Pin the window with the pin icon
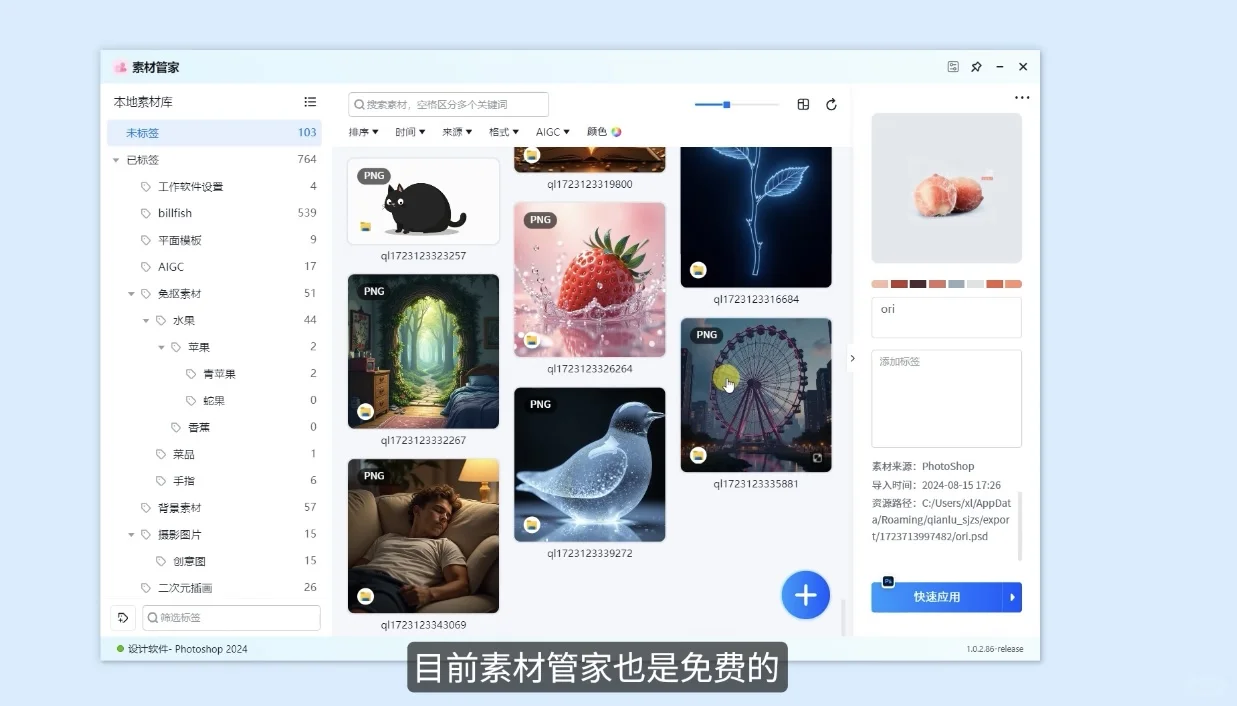Image resolution: width=1237 pixels, height=706 pixels. pos(976,66)
